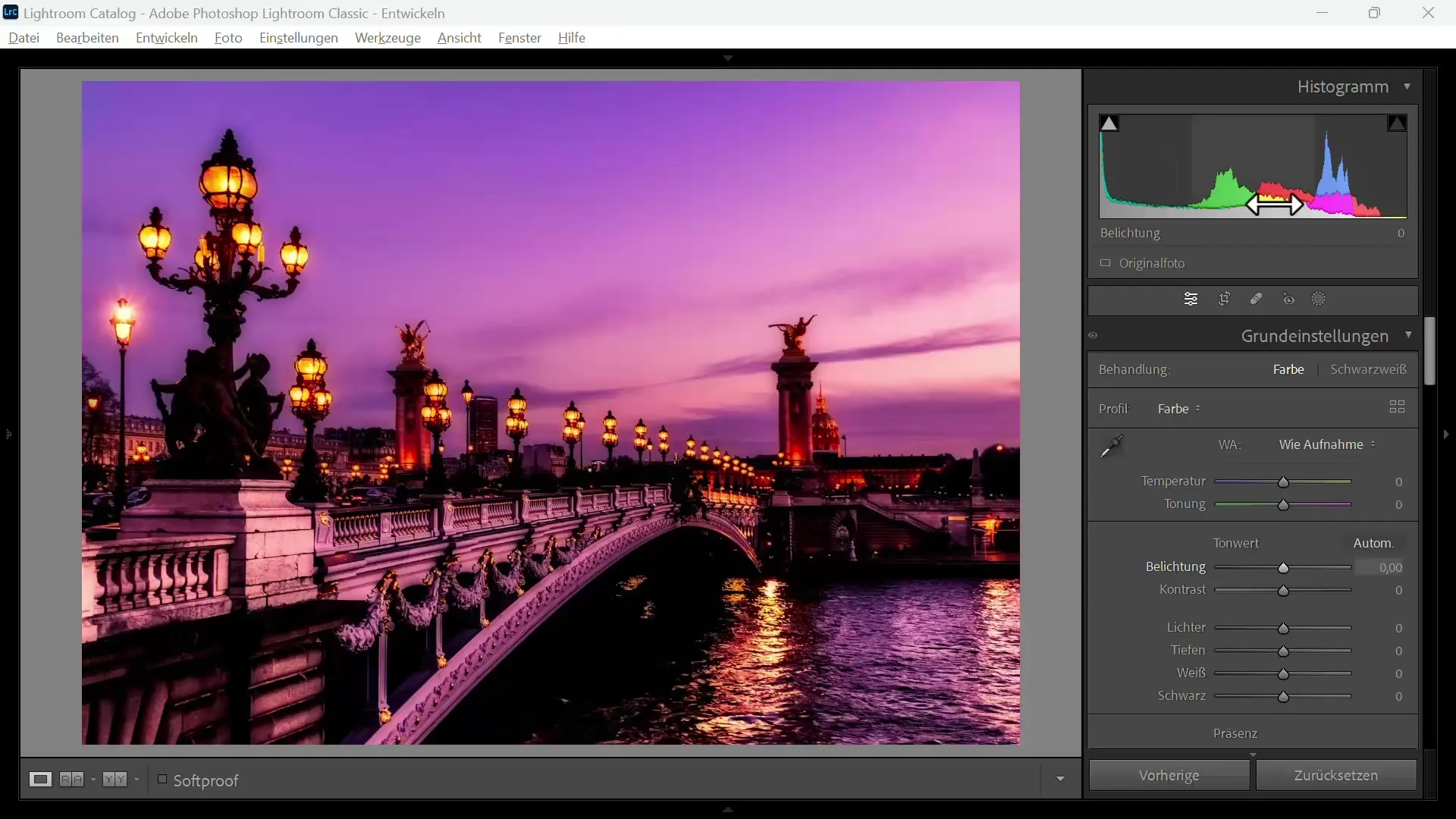Click the bridge photo in preview
The height and width of the screenshot is (819, 1456).
point(551,413)
